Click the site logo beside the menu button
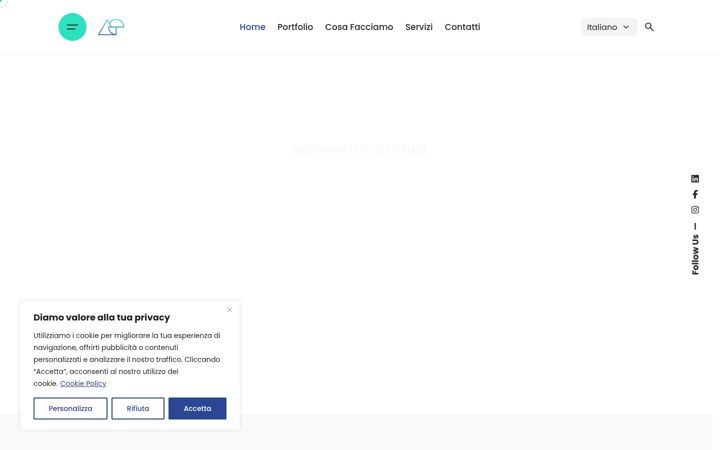 tap(111, 27)
